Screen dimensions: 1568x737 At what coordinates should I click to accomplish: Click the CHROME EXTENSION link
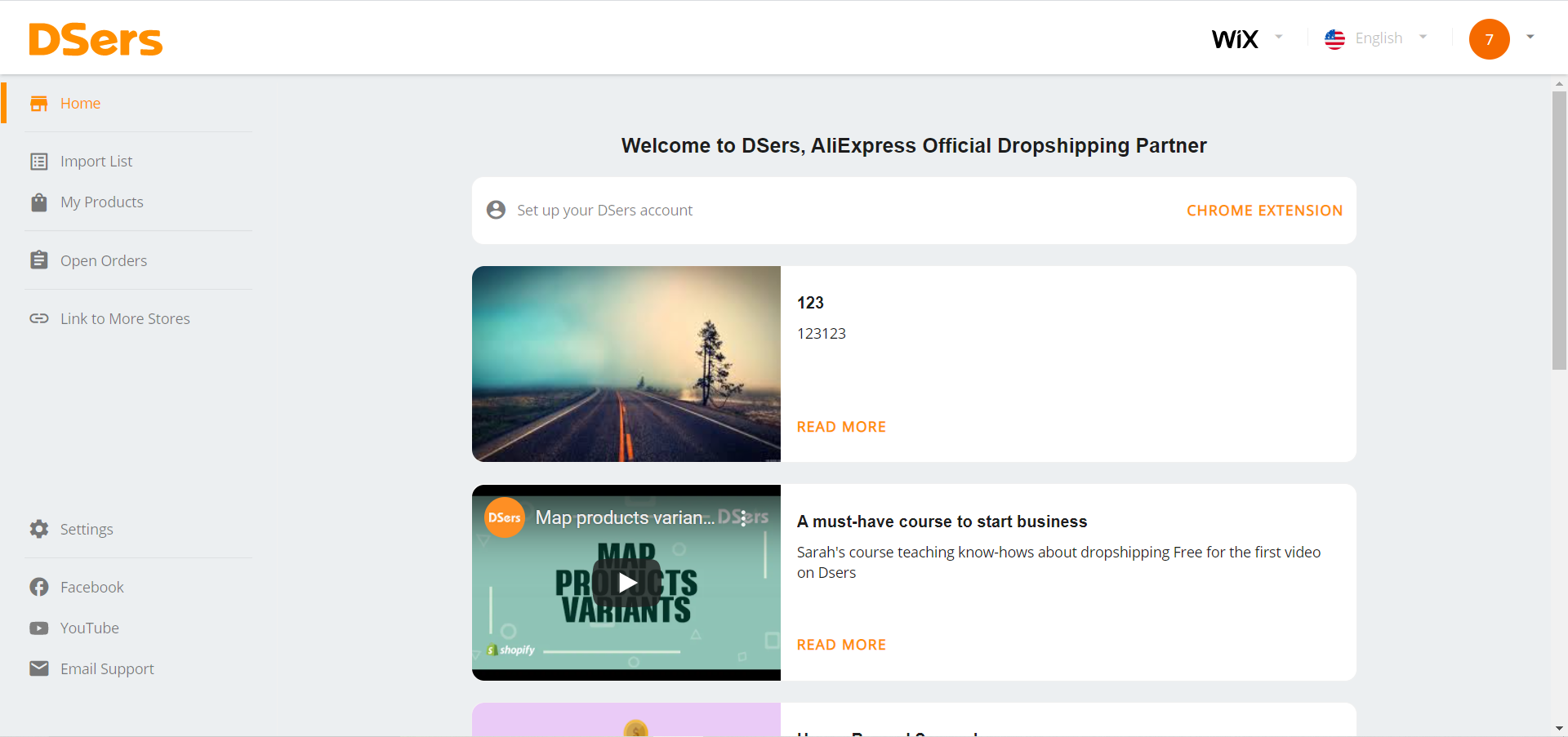point(1264,211)
